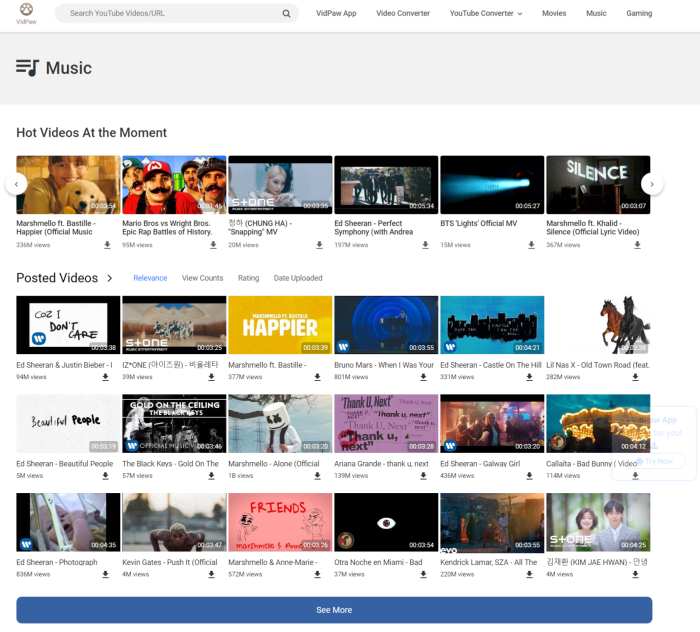Download BTS 'Lights' Official MV
700x632 pixels.
[x=531, y=245]
